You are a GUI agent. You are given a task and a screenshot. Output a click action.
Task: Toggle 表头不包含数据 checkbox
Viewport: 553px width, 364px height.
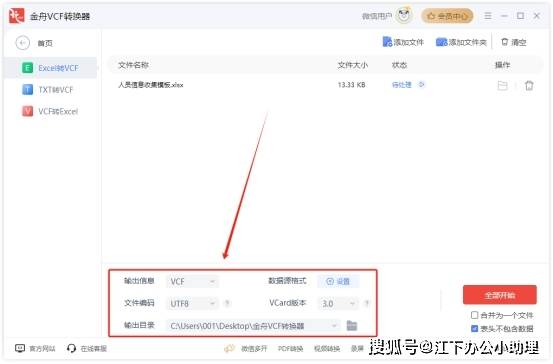pos(474,329)
